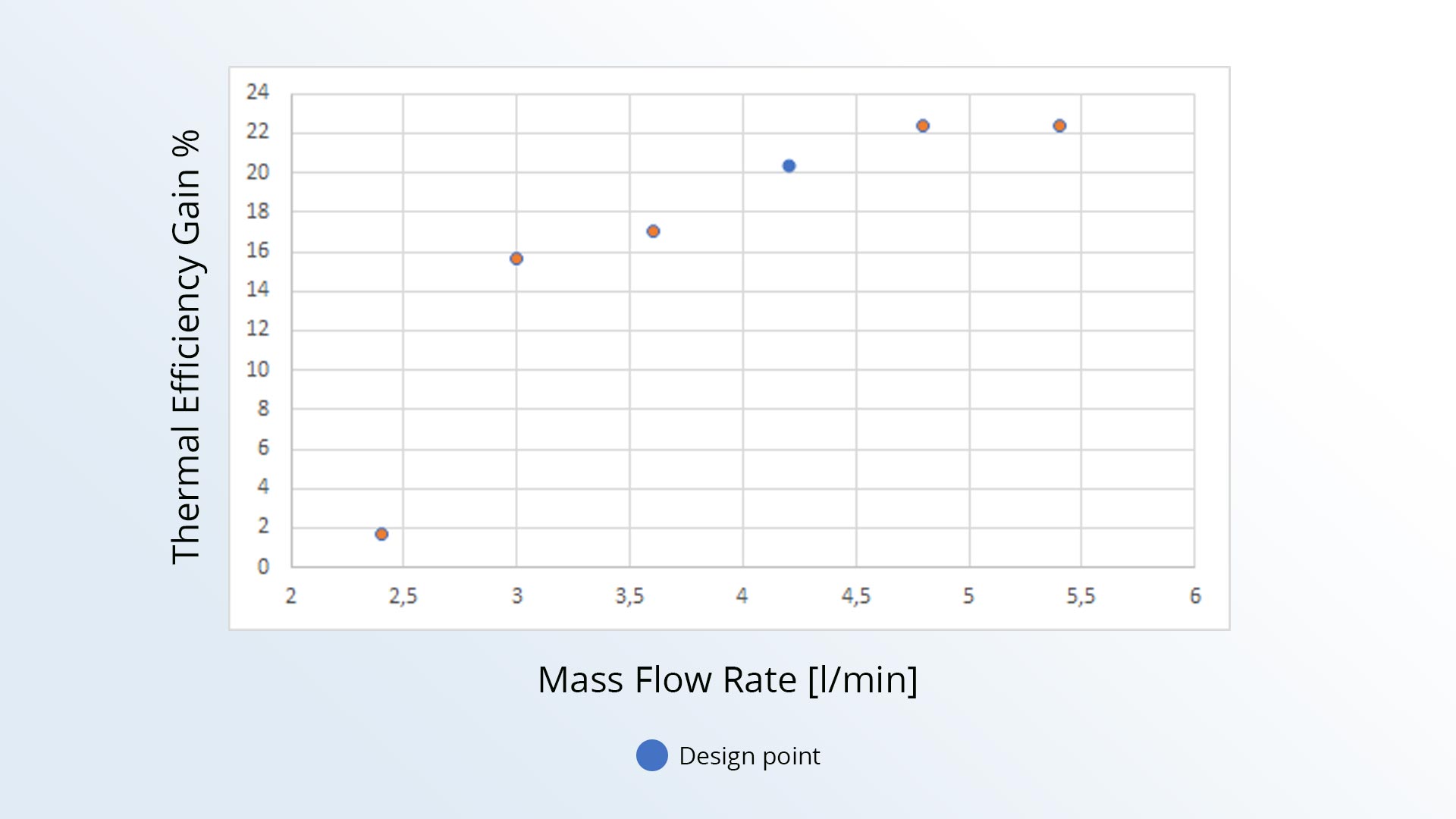The width and height of the screenshot is (1456, 819).
Task: Click the blue Design point legend marker
Action: tap(652, 755)
